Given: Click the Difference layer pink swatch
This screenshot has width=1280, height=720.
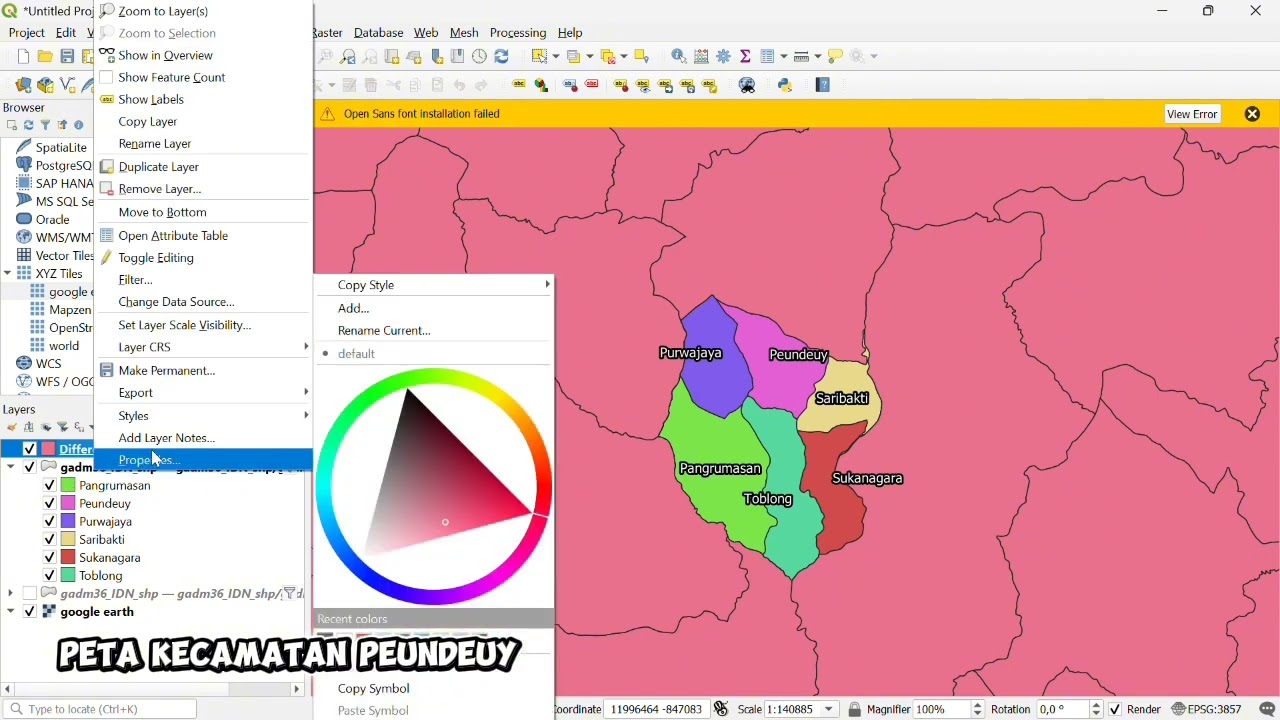Looking at the screenshot, I should (x=48, y=449).
